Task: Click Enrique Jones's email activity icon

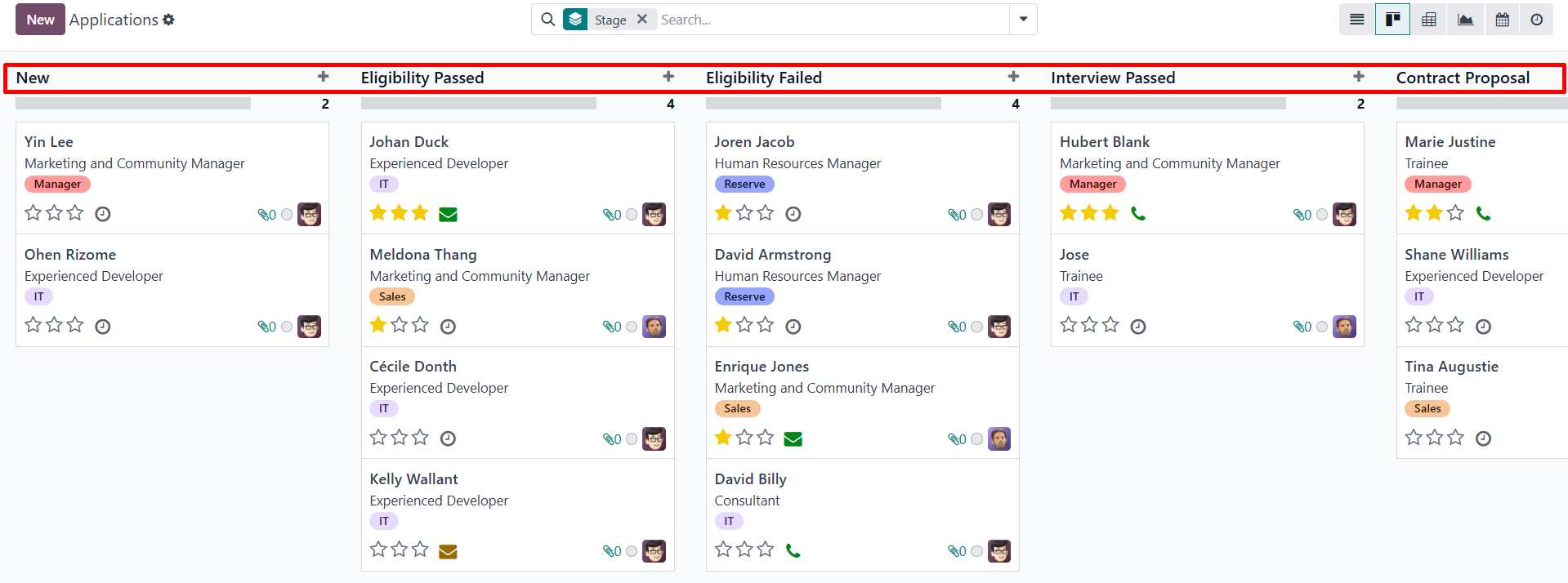Action: tap(793, 439)
